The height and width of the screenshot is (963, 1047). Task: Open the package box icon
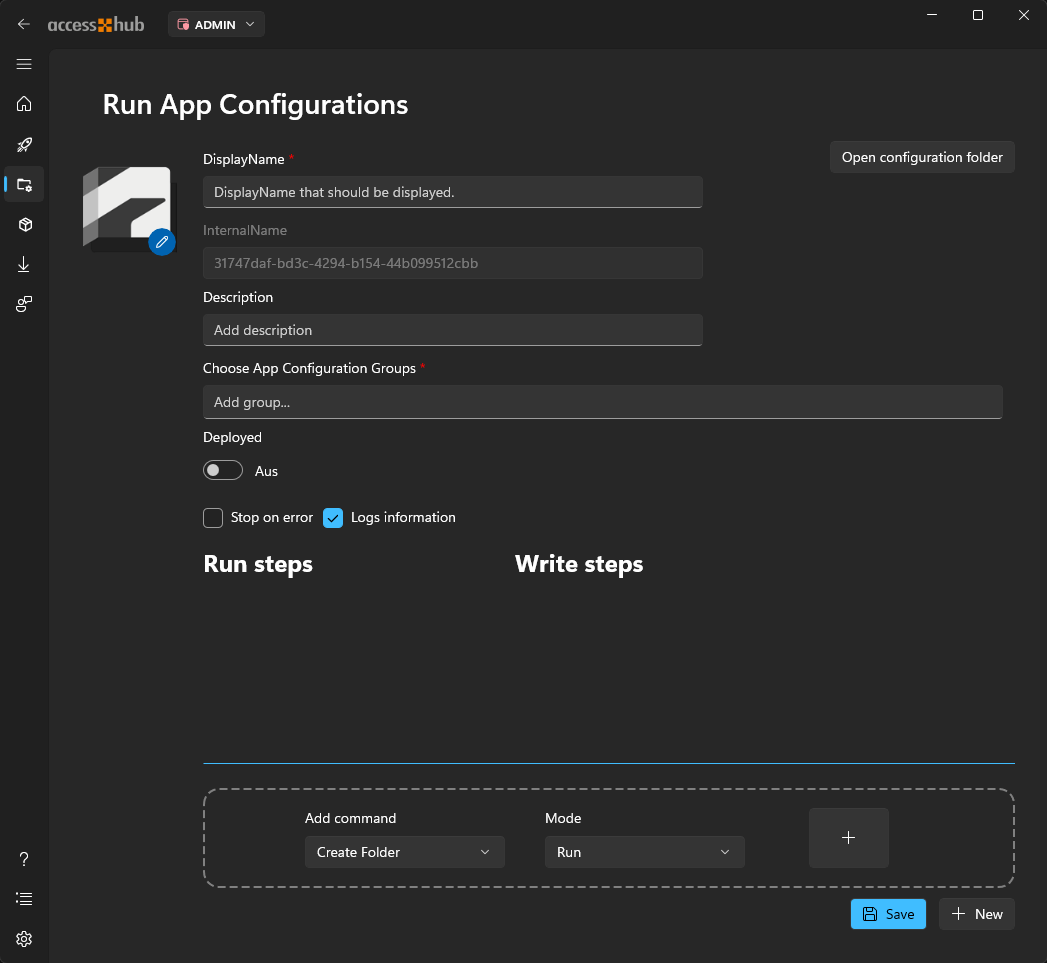(x=25, y=224)
